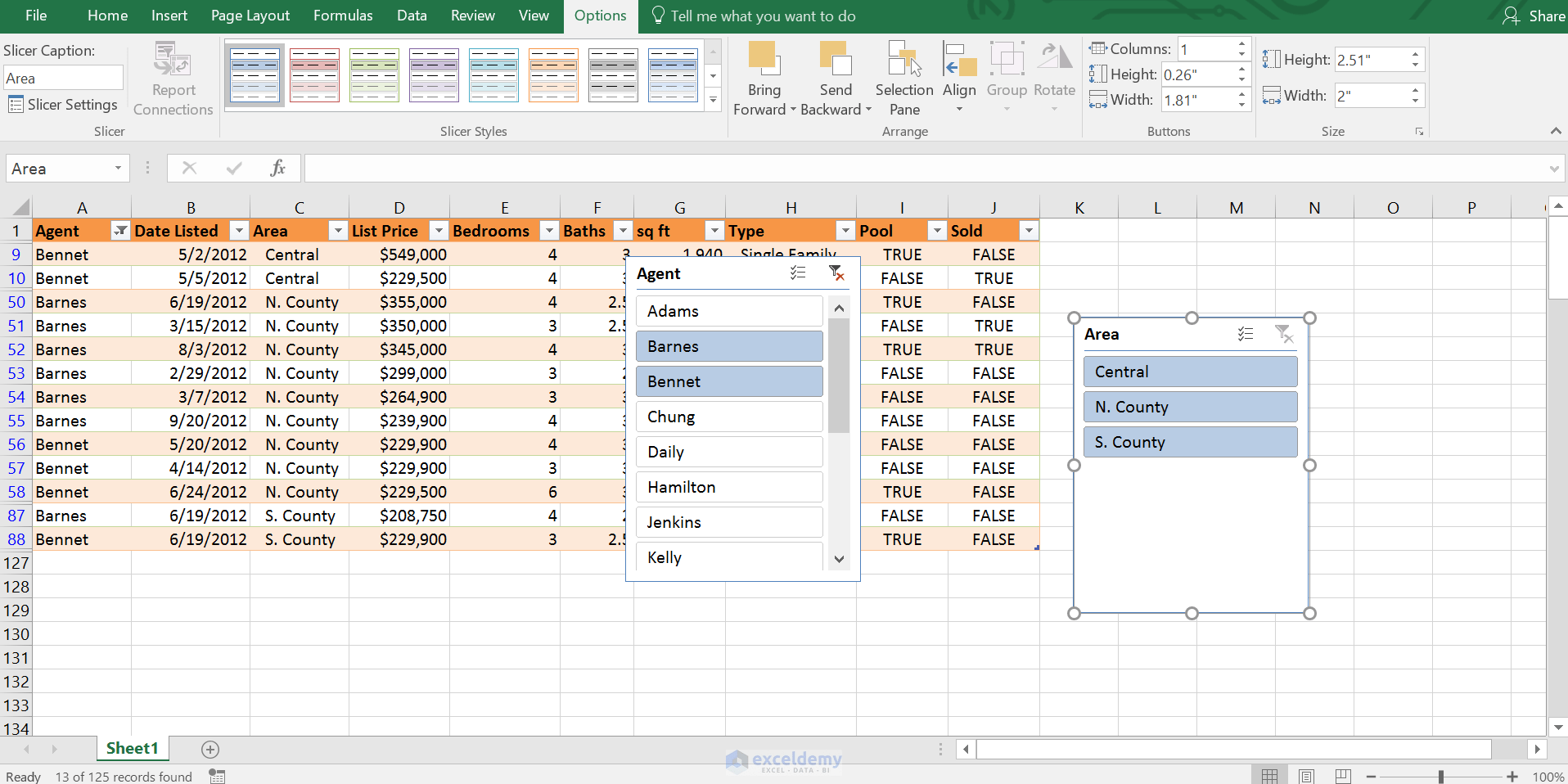Open Slicer Settings
The height and width of the screenshot is (784, 1568).
63,104
